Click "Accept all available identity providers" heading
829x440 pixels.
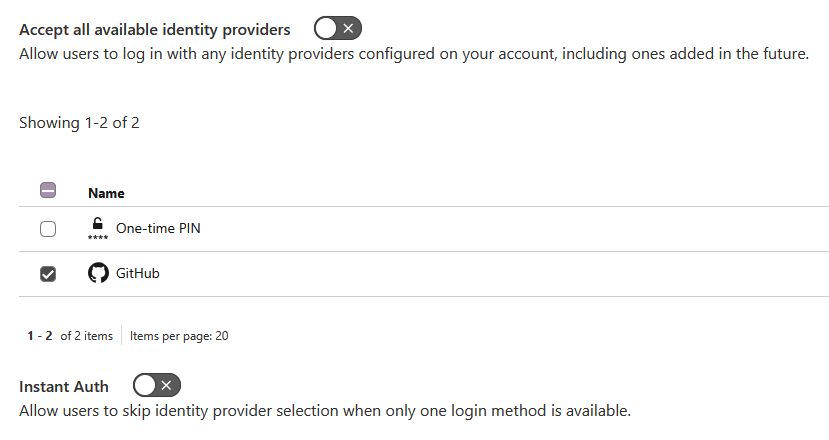click(155, 30)
